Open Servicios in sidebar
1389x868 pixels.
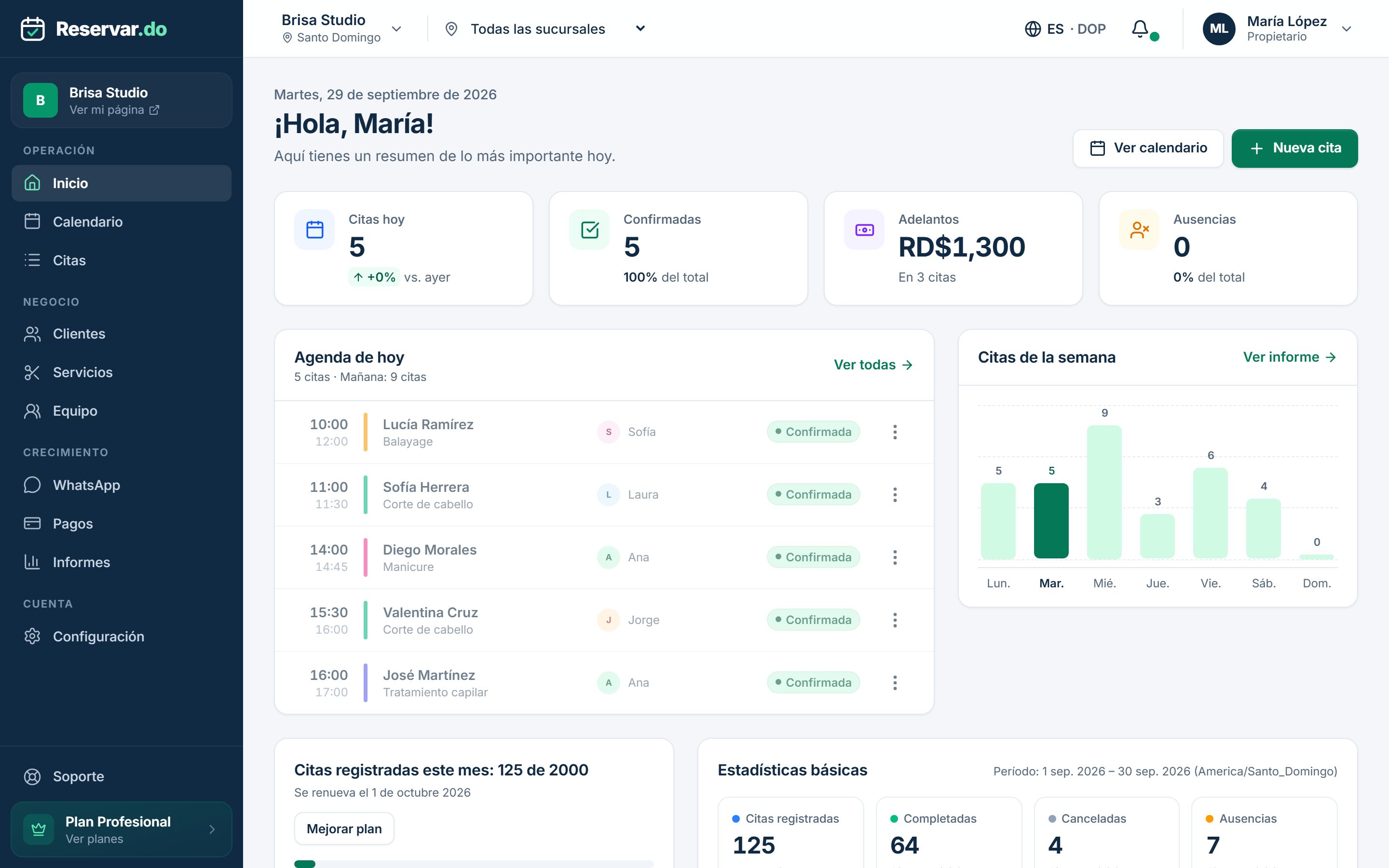tap(122, 372)
